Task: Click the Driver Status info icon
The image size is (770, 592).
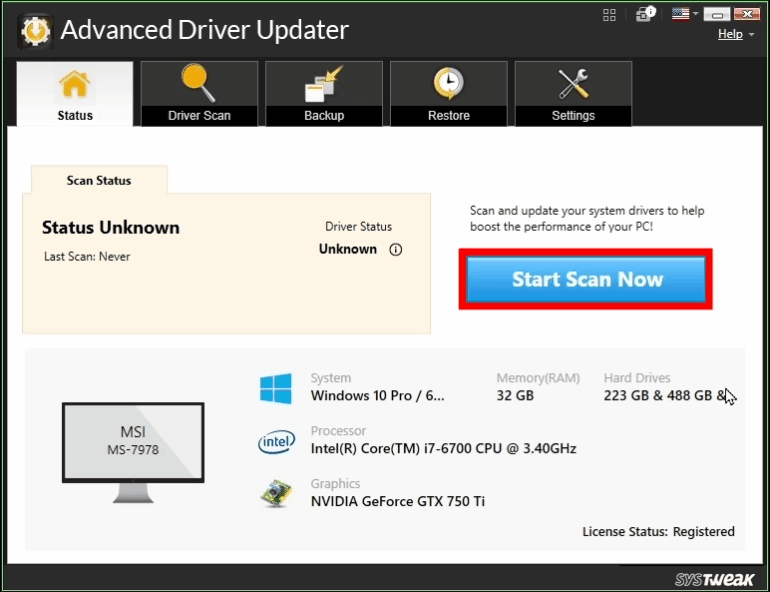Action: click(x=395, y=250)
